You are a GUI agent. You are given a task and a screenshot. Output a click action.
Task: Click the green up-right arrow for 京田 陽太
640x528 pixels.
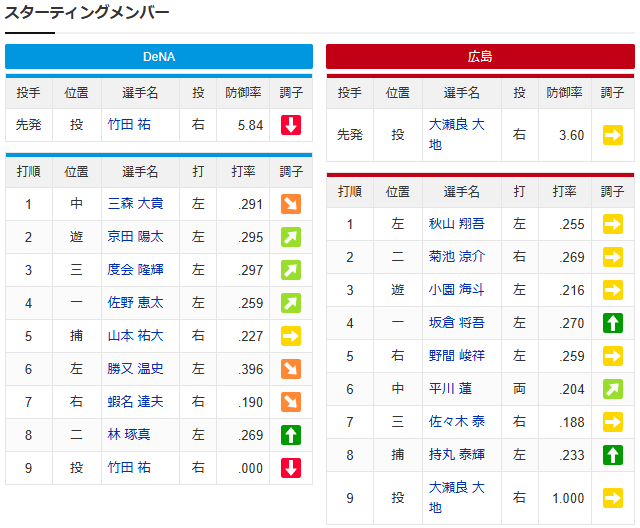click(x=291, y=237)
